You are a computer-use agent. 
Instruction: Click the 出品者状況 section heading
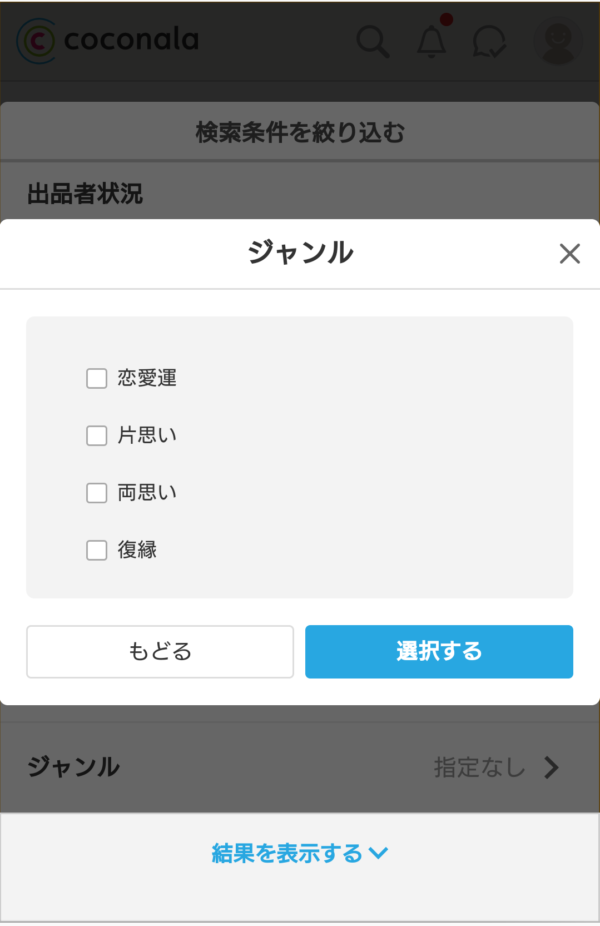click(x=85, y=194)
